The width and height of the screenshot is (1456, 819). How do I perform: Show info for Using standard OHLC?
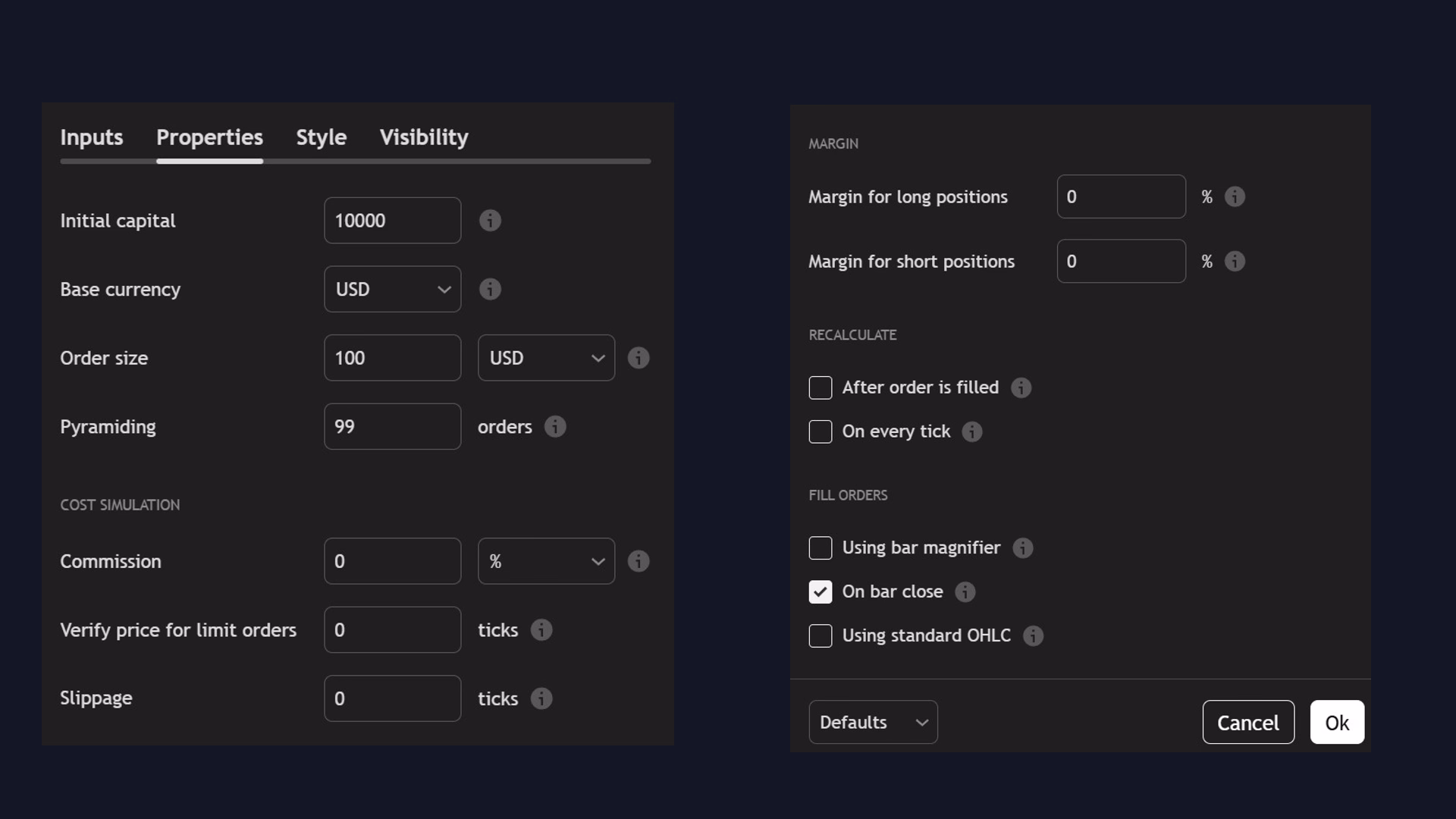pyautogui.click(x=1034, y=635)
